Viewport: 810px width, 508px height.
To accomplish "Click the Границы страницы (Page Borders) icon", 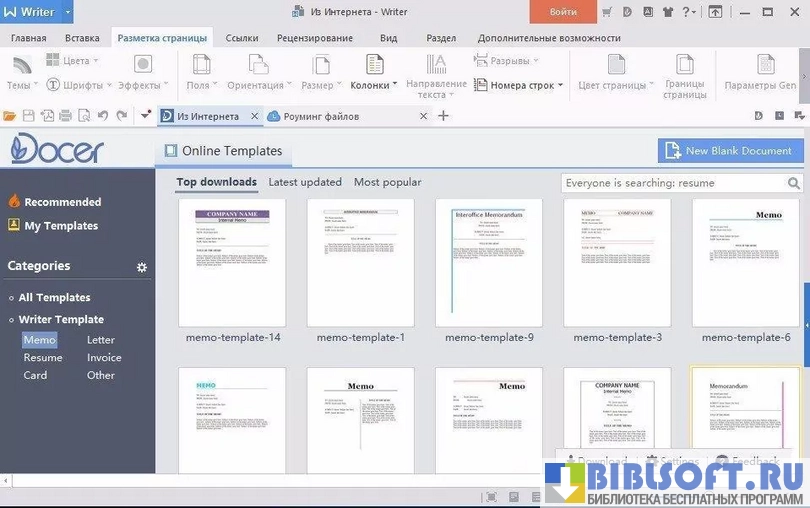I will pos(684,66).
